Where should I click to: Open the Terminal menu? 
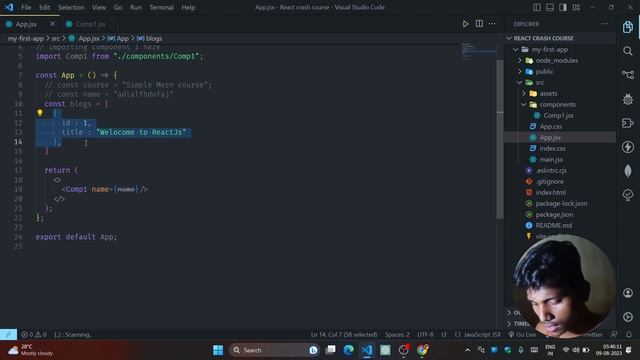click(161, 7)
